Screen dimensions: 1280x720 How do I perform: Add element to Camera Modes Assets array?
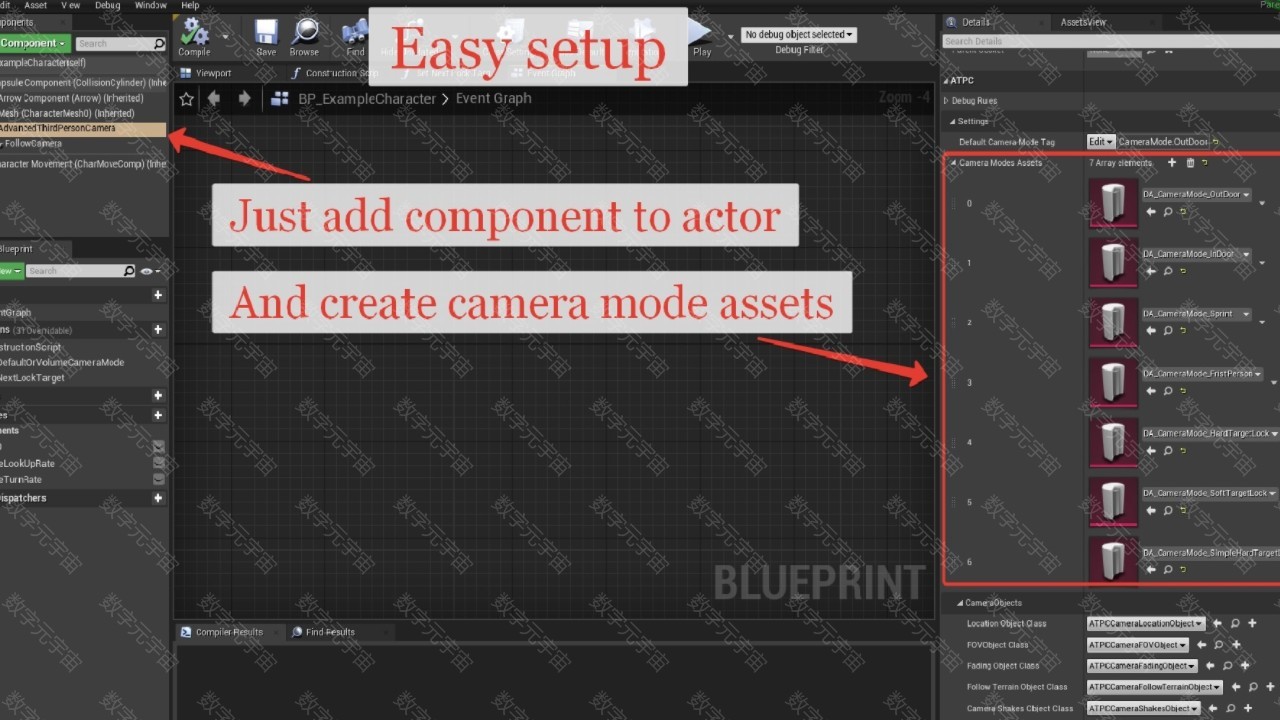coord(1172,163)
